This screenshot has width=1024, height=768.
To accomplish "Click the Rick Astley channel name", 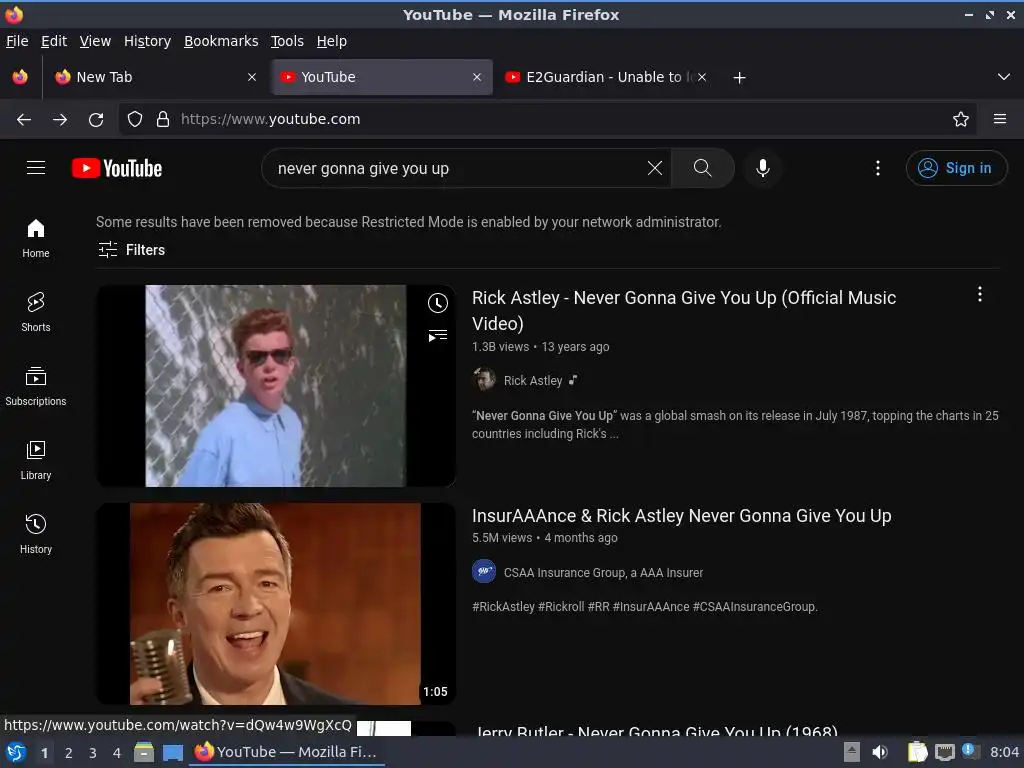I will point(532,381).
